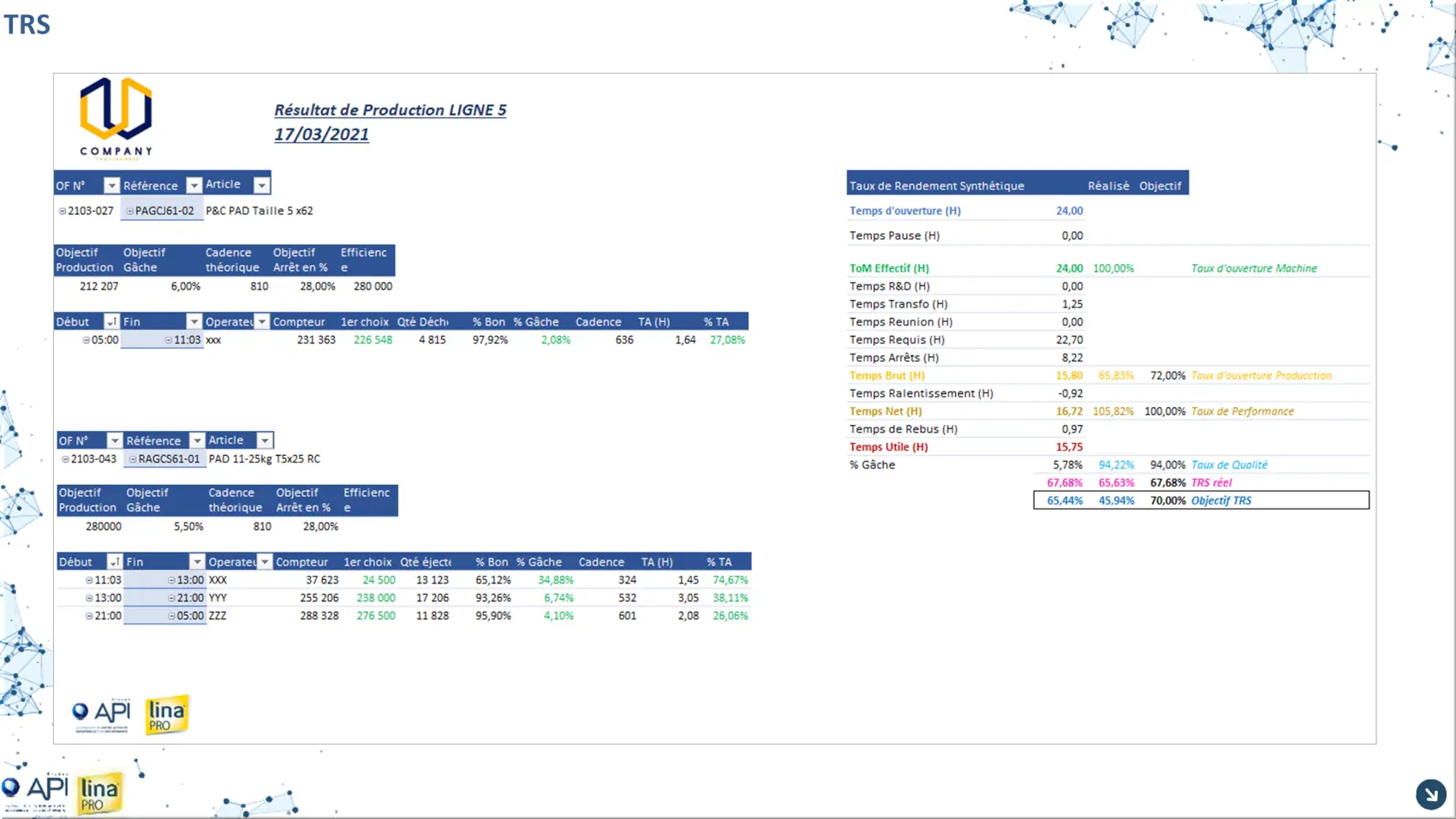This screenshot has width=1456, height=819.
Task: Collapse the RAGCS61-01 reference group
Action: coord(133,459)
